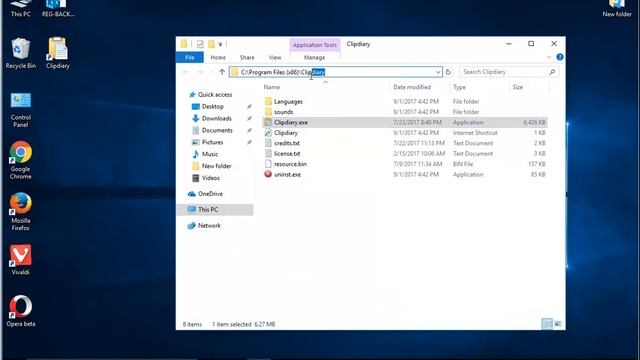
Task: Expand the address bar history dropdown
Action: point(438,72)
